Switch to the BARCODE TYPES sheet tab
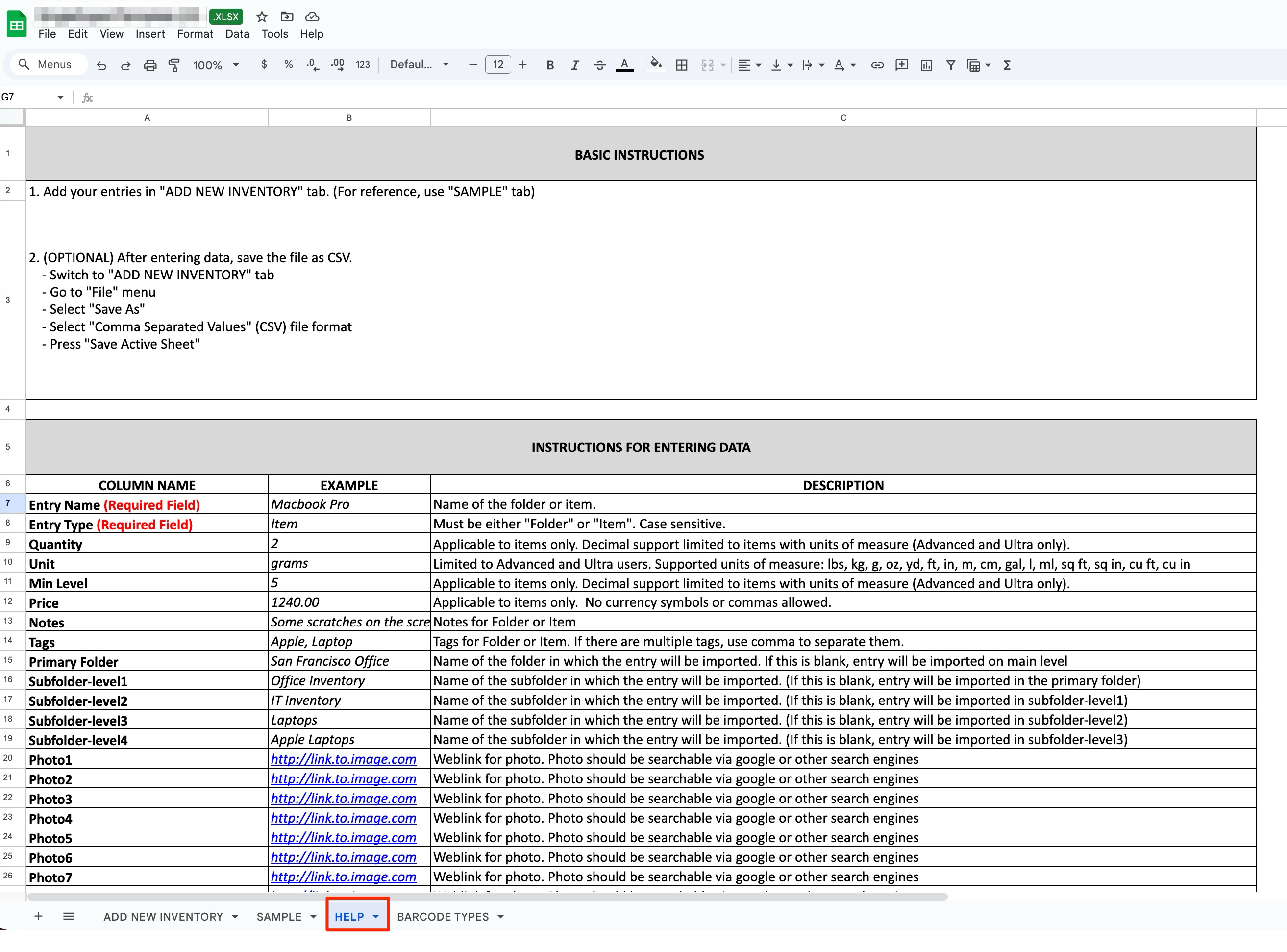The width and height of the screenshot is (1287, 952). pyautogui.click(x=443, y=916)
